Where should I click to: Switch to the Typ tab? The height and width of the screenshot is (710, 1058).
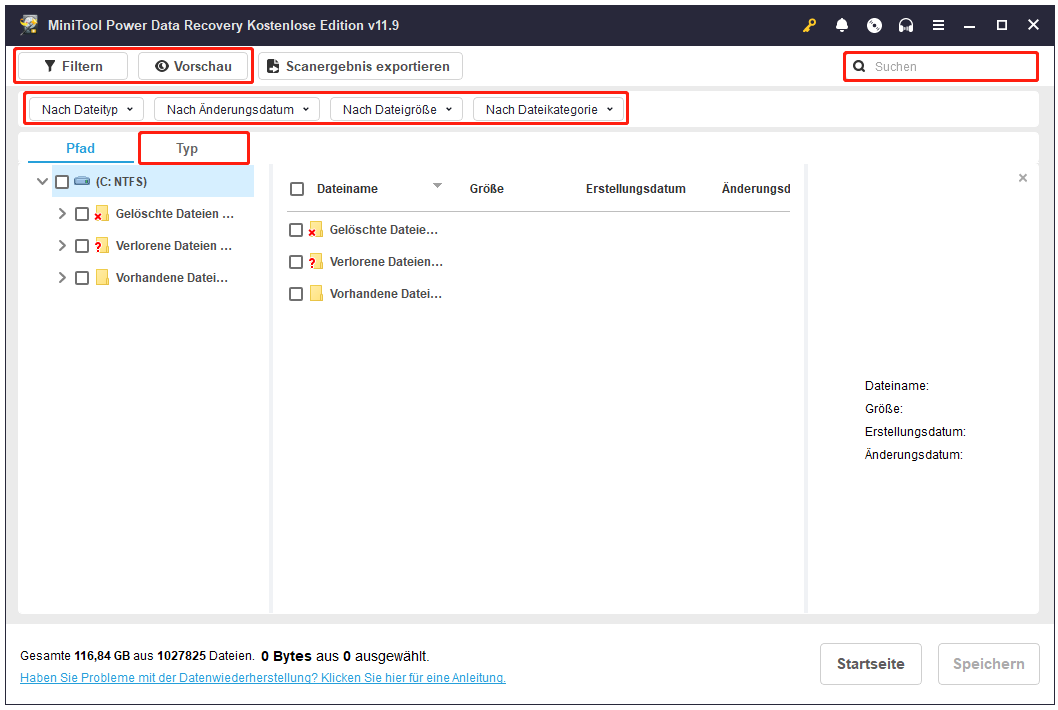[187, 148]
